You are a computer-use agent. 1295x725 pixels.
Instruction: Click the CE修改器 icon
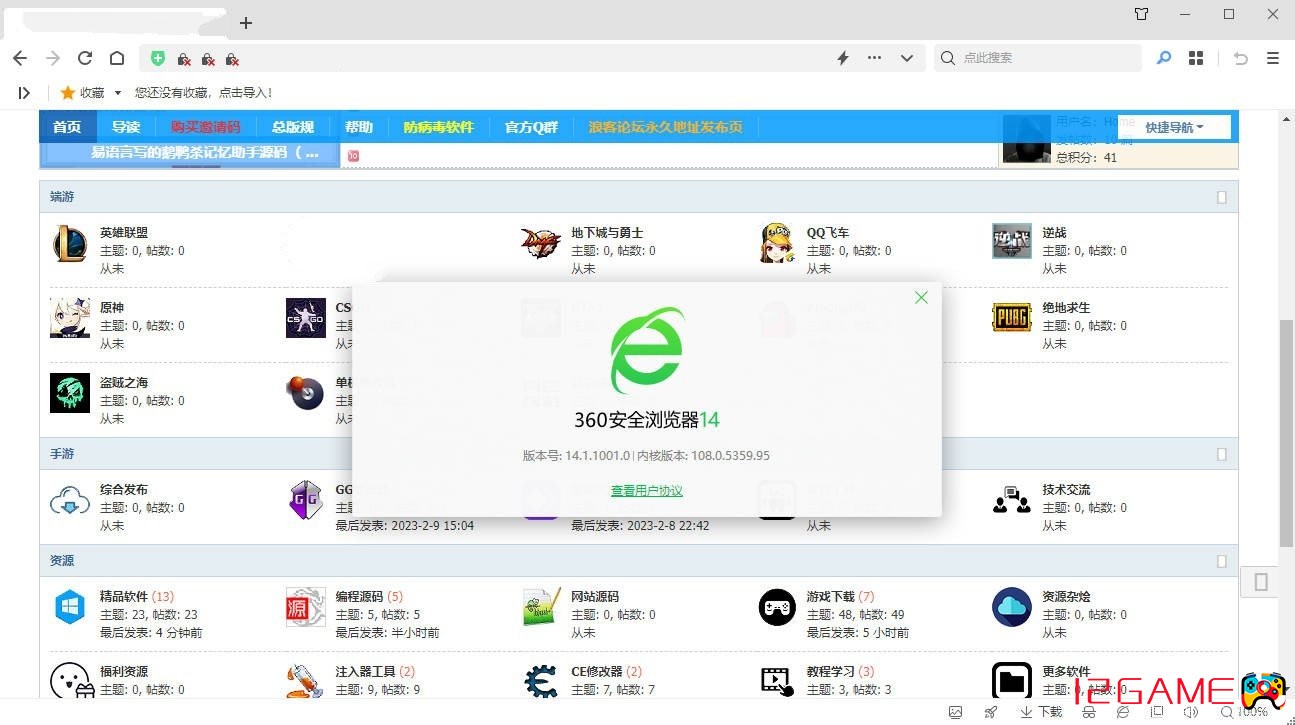pyautogui.click(x=541, y=682)
